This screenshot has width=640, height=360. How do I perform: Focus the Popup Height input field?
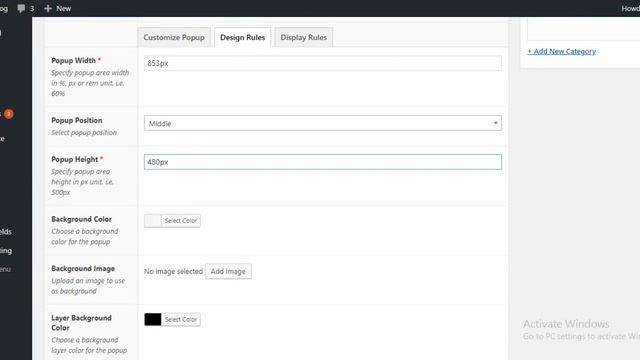click(x=323, y=162)
